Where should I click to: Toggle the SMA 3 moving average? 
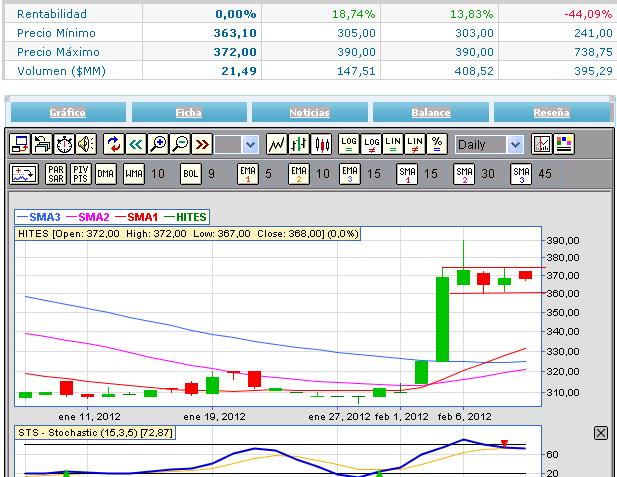pos(521,174)
